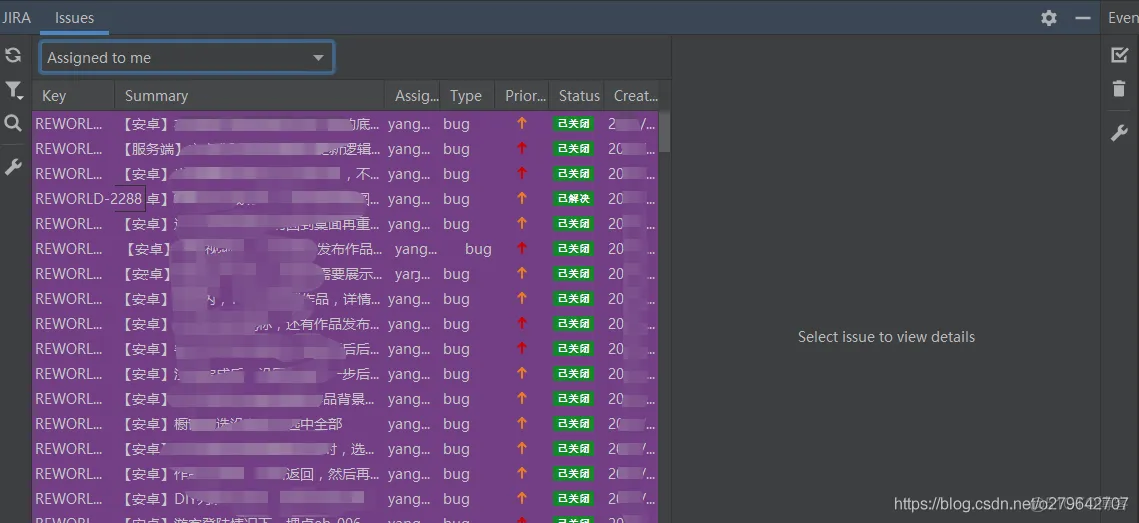Click the Priority column header
1139x523 pixels.
coord(525,96)
